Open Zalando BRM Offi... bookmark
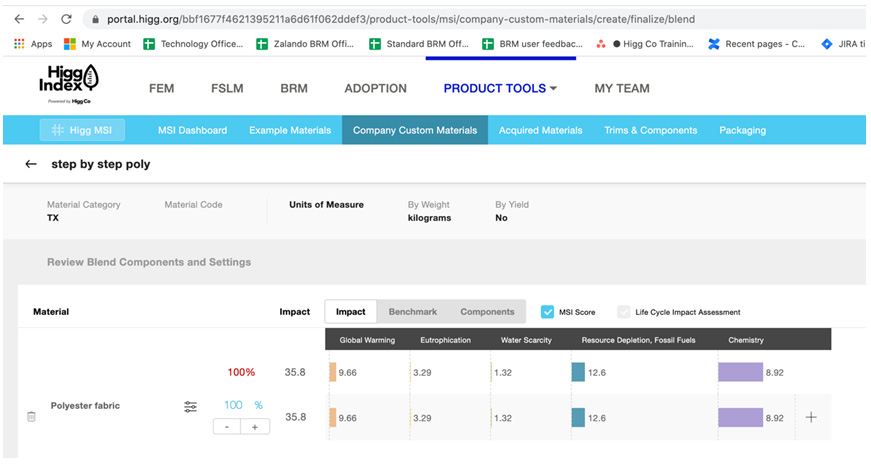 tap(305, 44)
